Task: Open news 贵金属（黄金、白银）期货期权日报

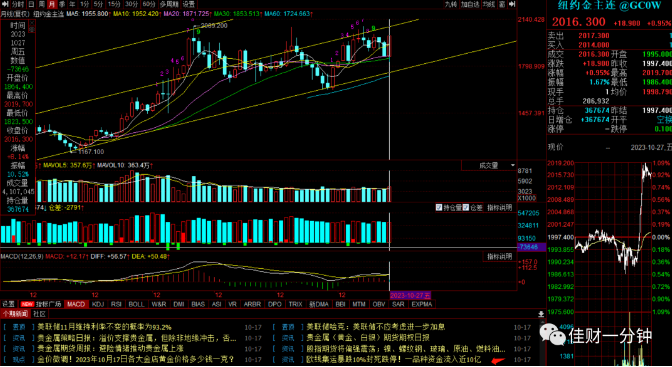Action: click(x=368, y=338)
